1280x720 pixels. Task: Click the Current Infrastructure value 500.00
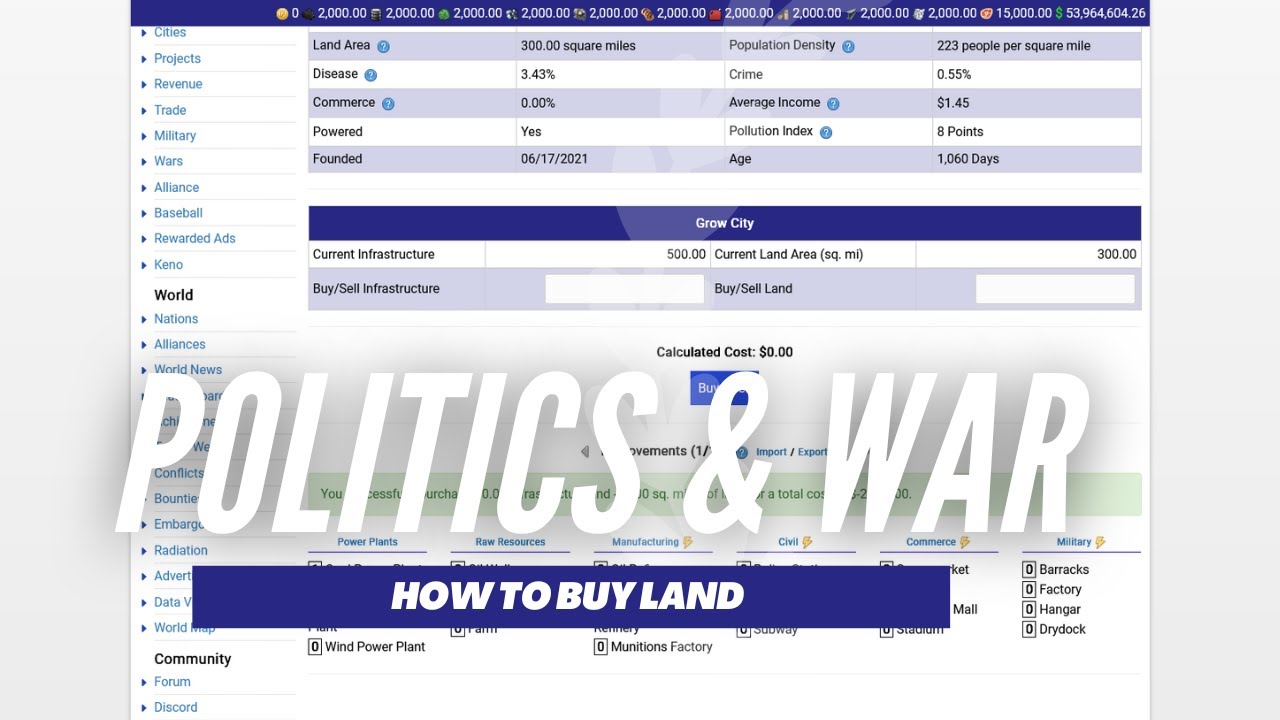687,254
